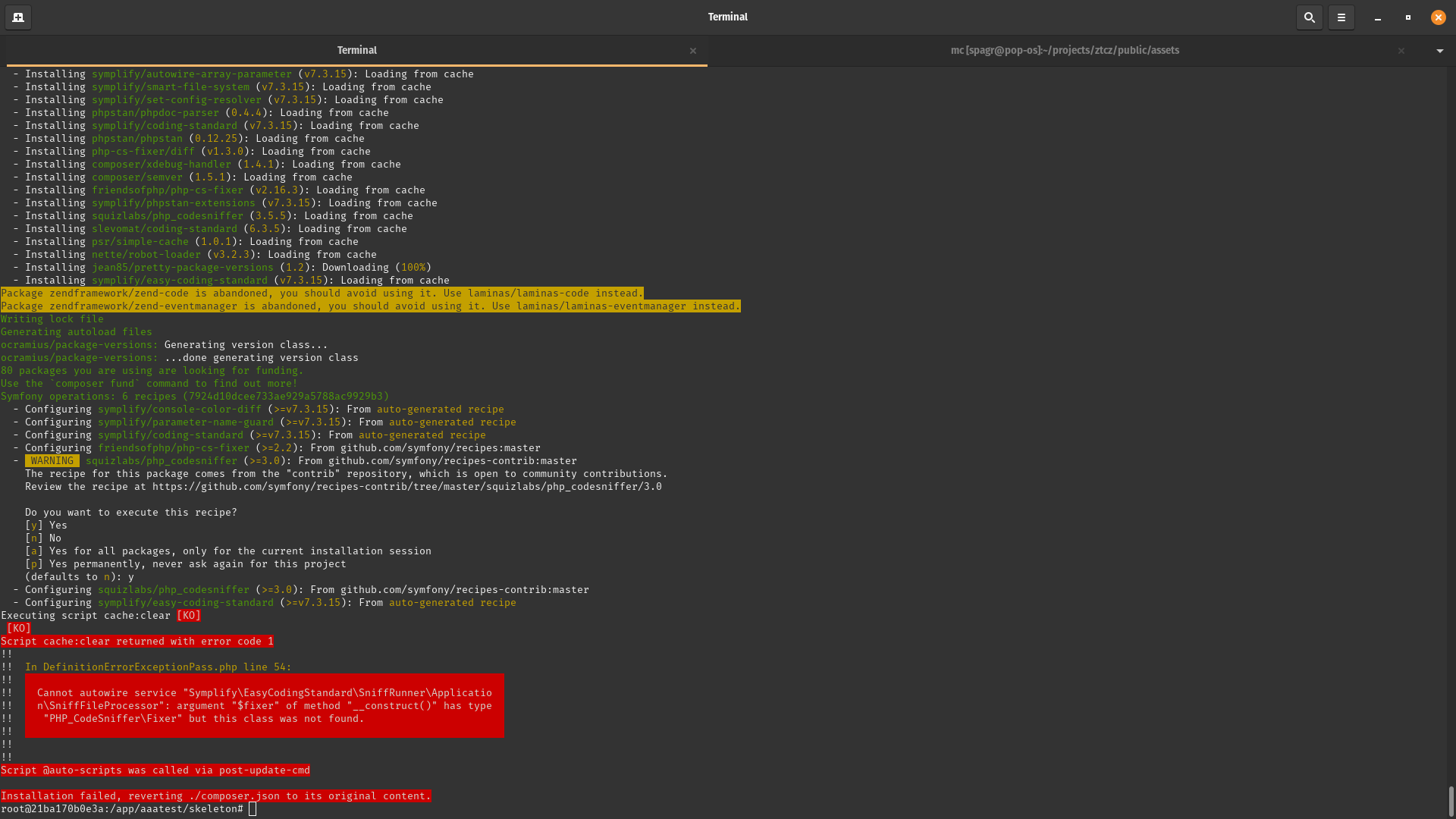Click 'Script cache:clear returned with error code 1'

click(x=137, y=642)
